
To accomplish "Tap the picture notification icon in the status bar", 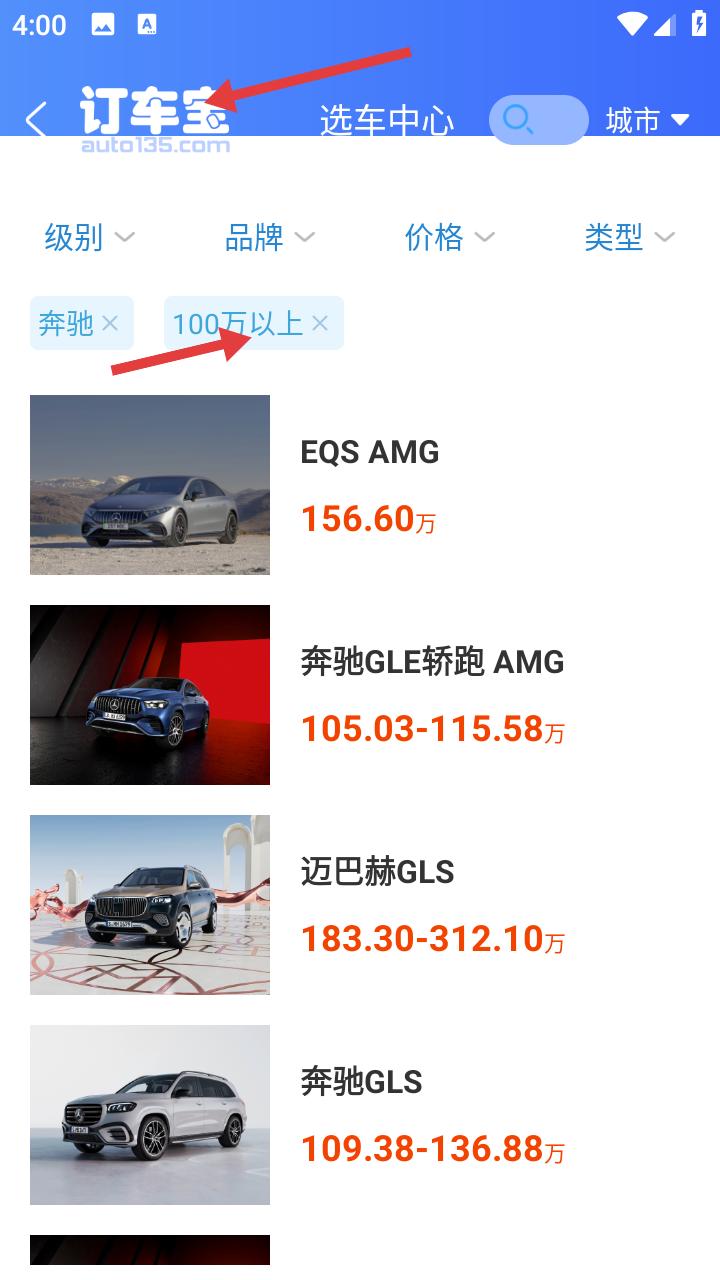I will (102, 24).
